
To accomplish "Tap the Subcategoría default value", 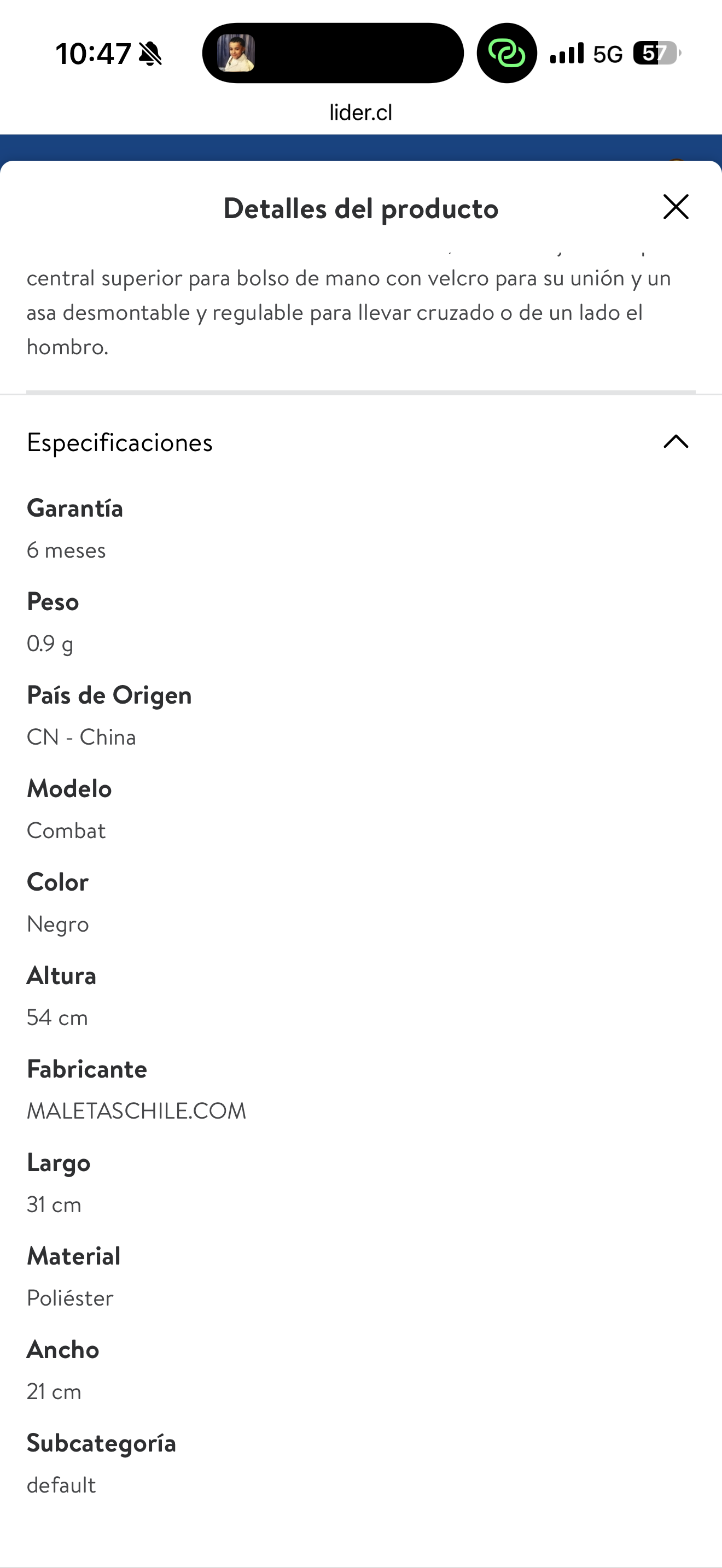I will (61, 1485).
